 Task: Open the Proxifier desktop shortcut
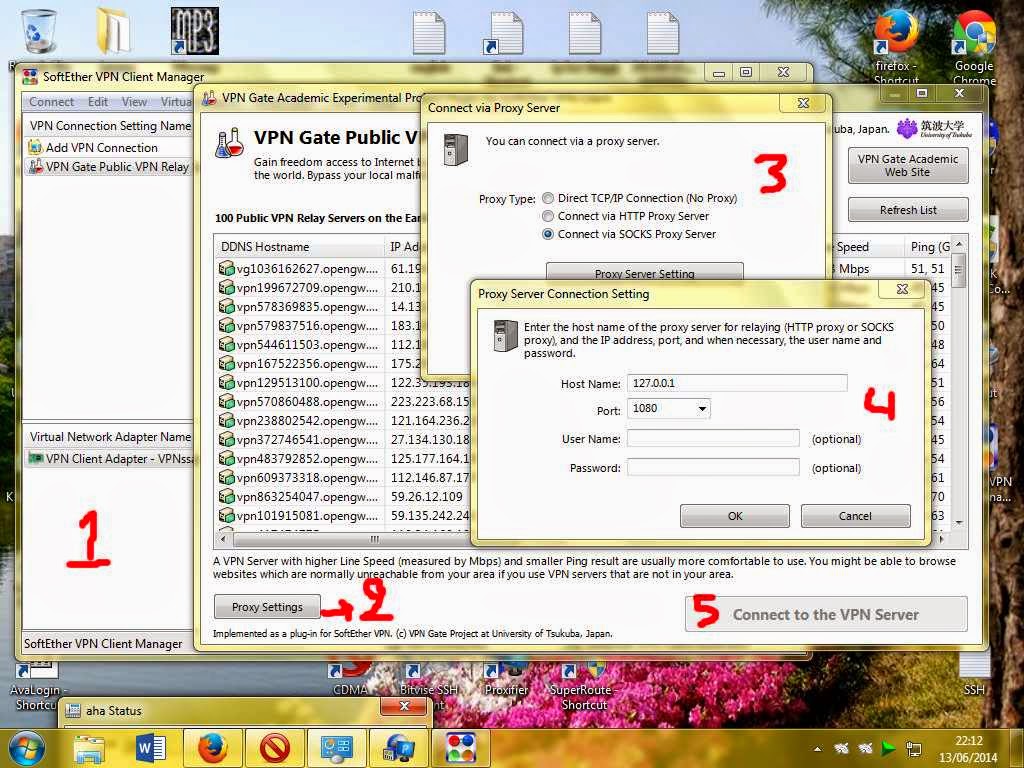(x=505, y=679)
